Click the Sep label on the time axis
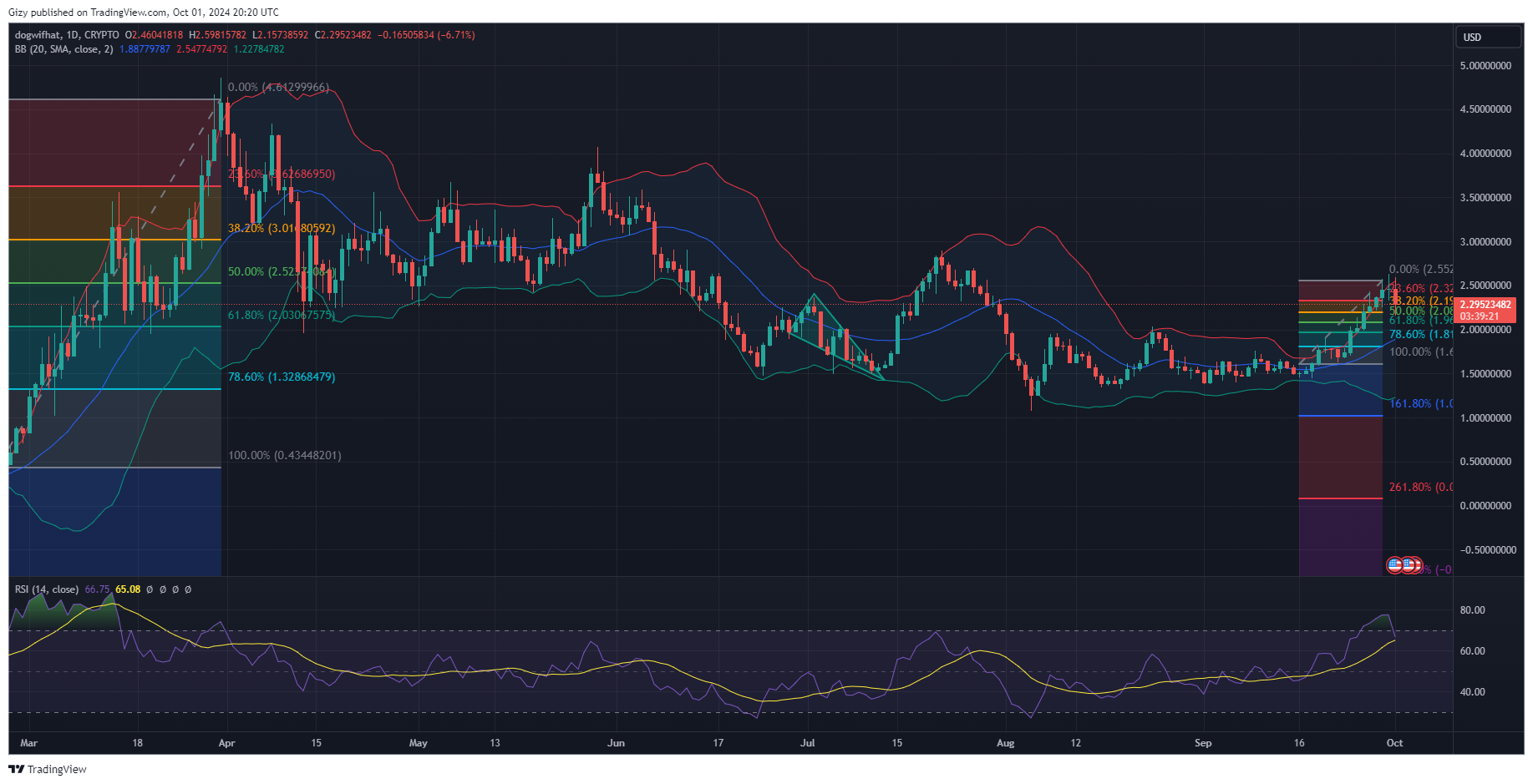Image resolution: width=1533 pixels, height=784 pixels. [1203, 743]
